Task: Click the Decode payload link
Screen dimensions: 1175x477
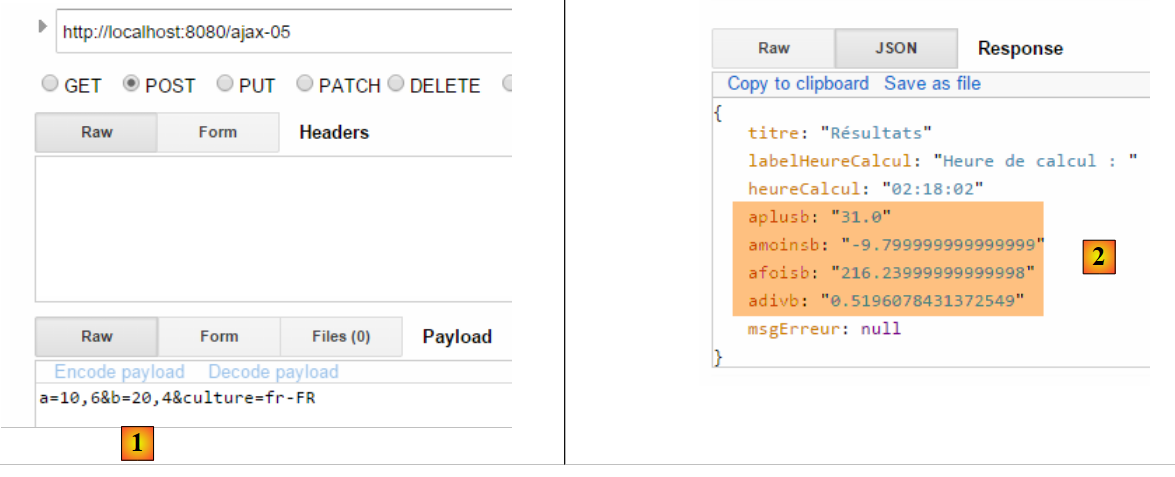Action: [x=273, y=372]
